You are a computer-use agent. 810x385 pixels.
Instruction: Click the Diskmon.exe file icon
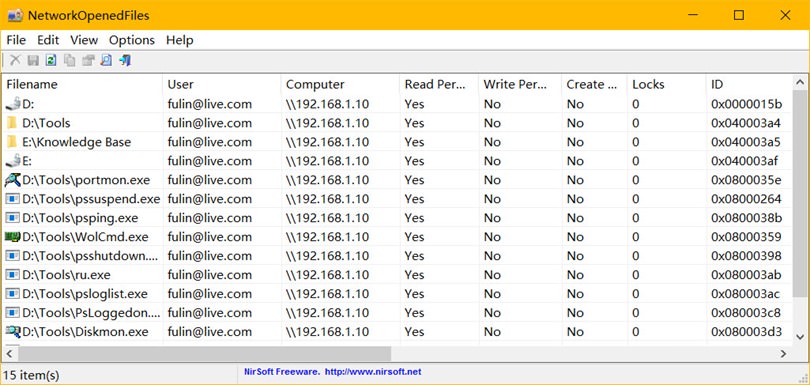[x=13, y=332]
